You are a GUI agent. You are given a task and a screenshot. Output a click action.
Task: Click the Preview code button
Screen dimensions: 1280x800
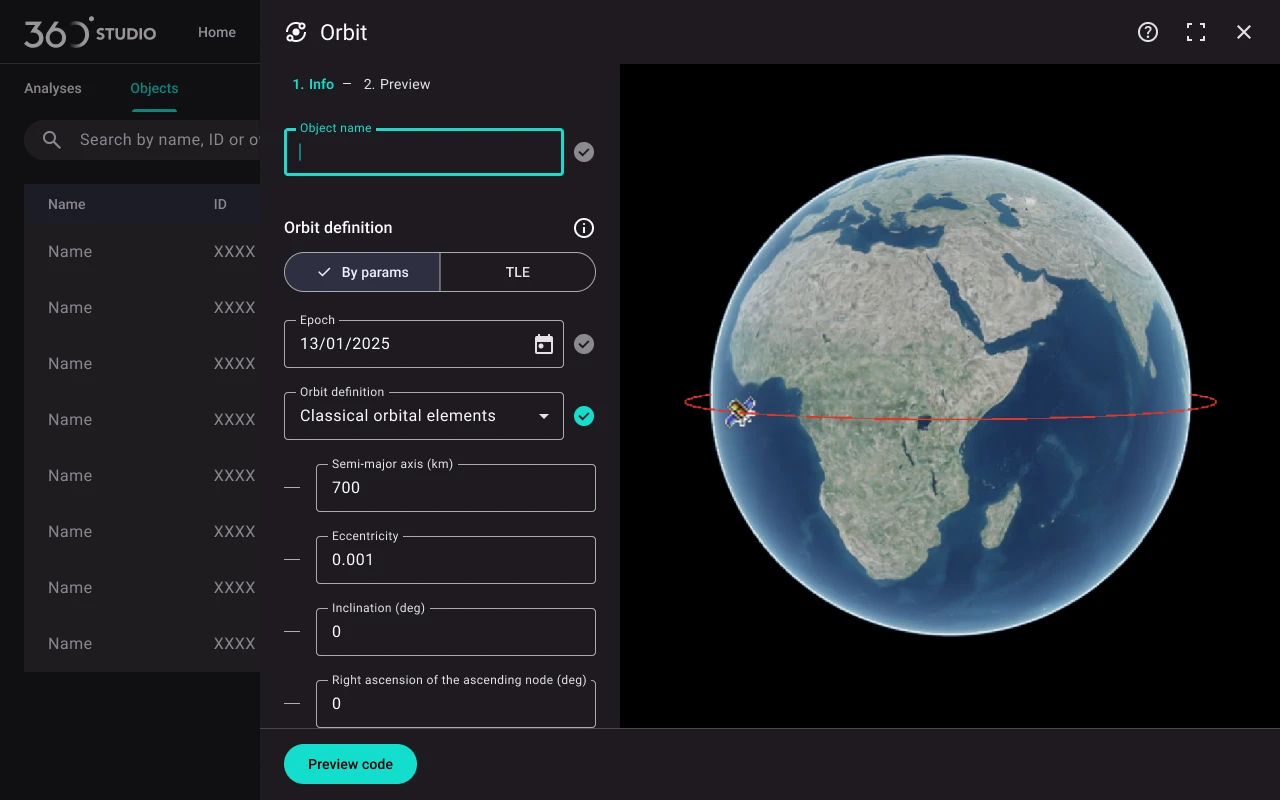click(x=350, y=764)
